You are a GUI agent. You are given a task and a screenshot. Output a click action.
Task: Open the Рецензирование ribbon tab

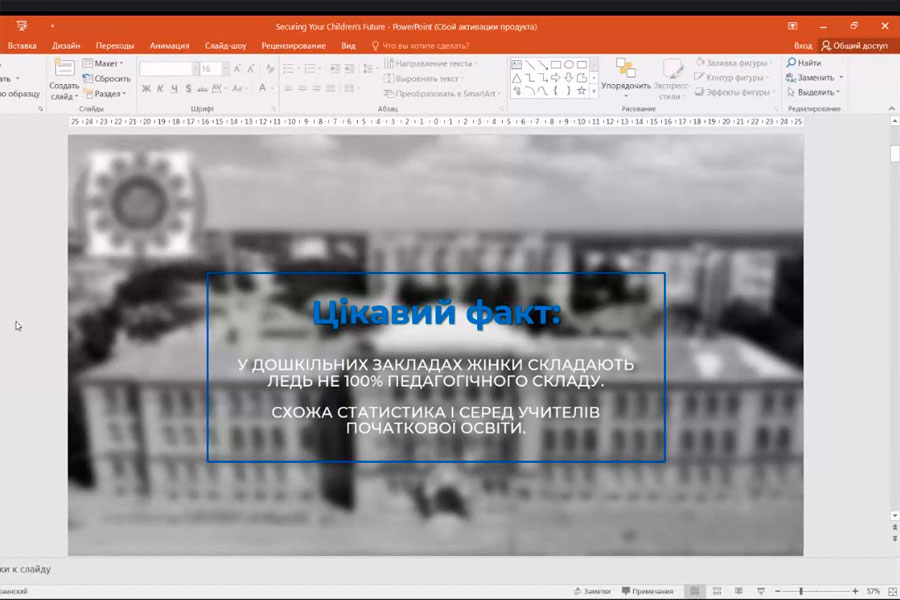point(293,45)
